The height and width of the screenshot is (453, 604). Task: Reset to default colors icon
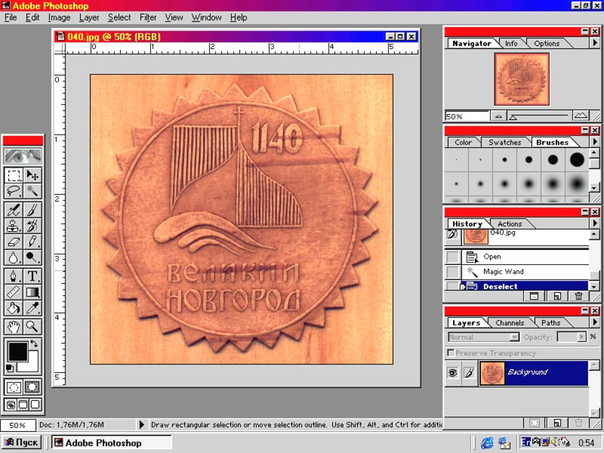tap(10, 369)
